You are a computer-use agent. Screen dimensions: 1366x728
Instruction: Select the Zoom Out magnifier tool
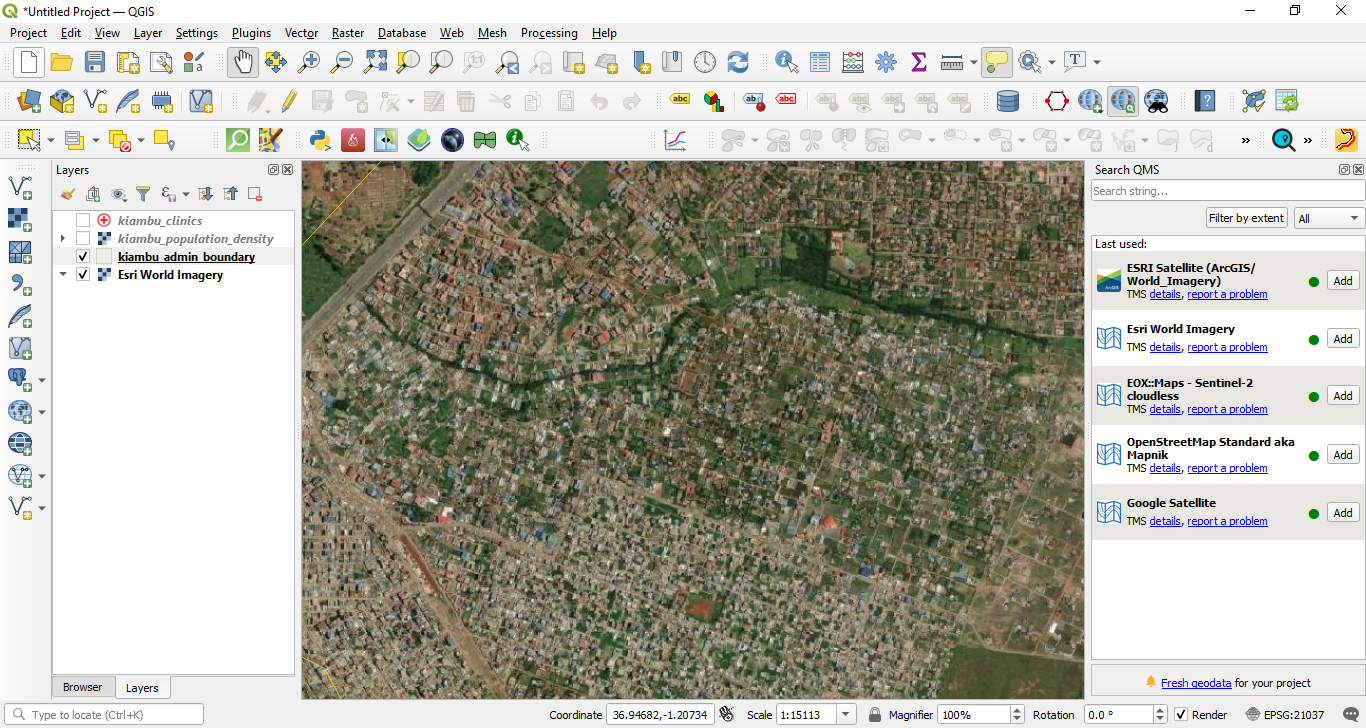[x=342, y=62]
